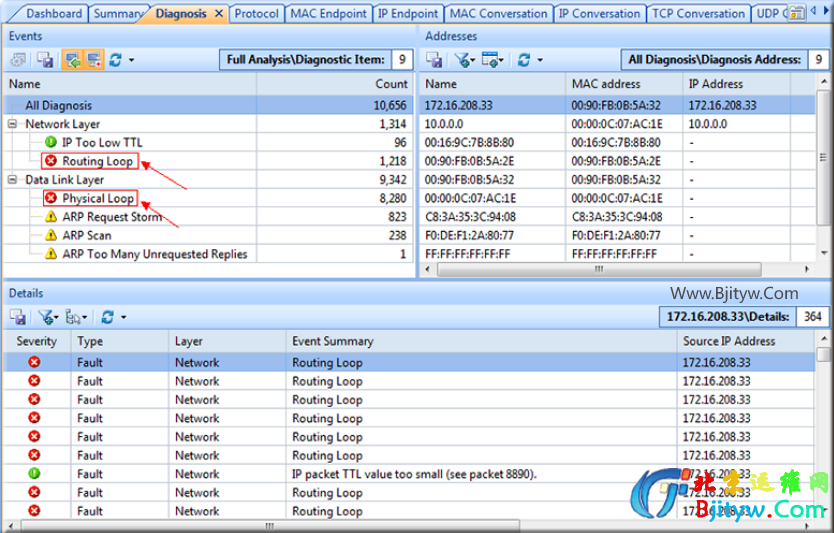
Task: Select the Physical Loop event
Action: pyautogui.click(x=98, y=198)
